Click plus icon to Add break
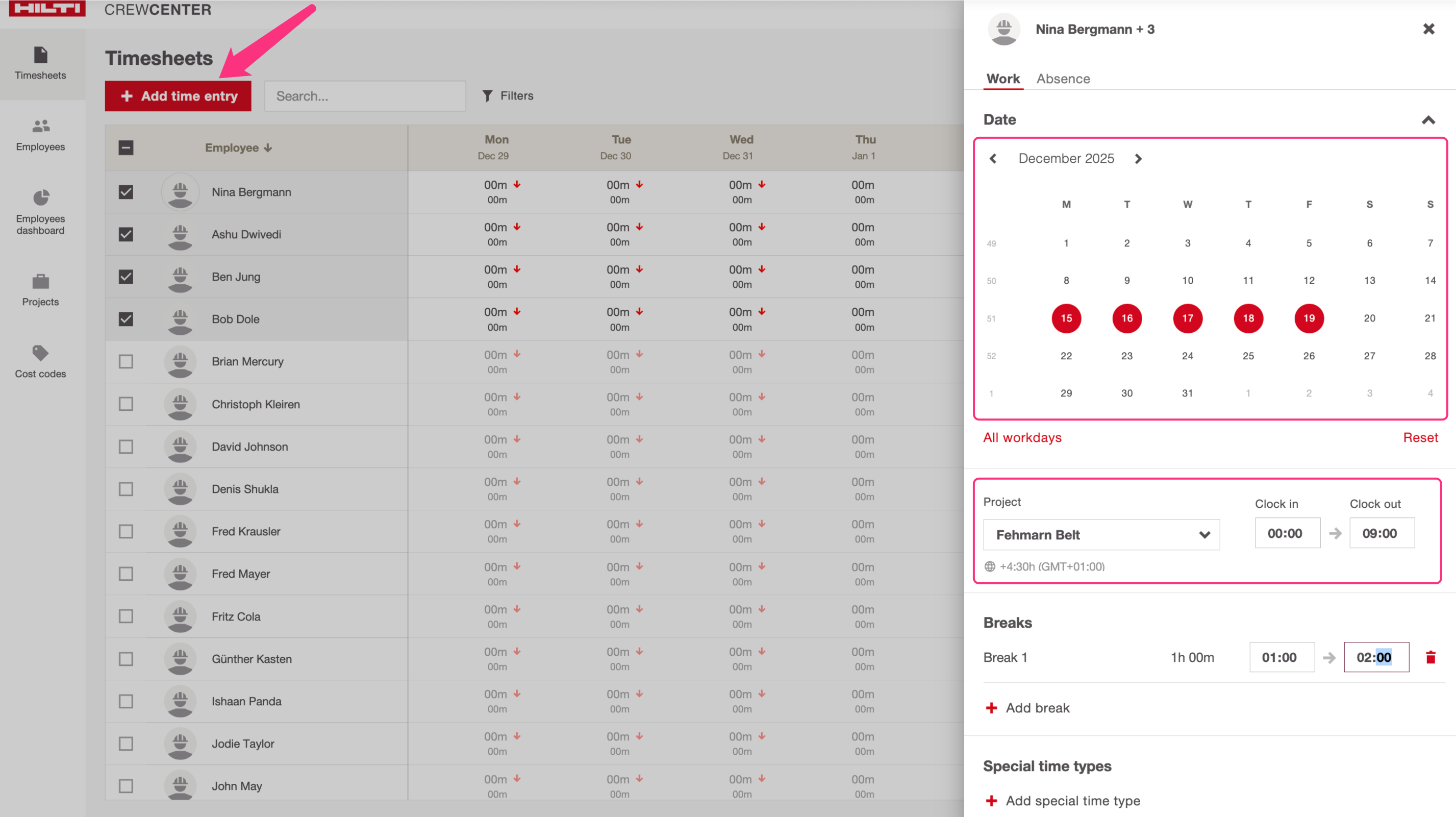 tap(991, 708)
